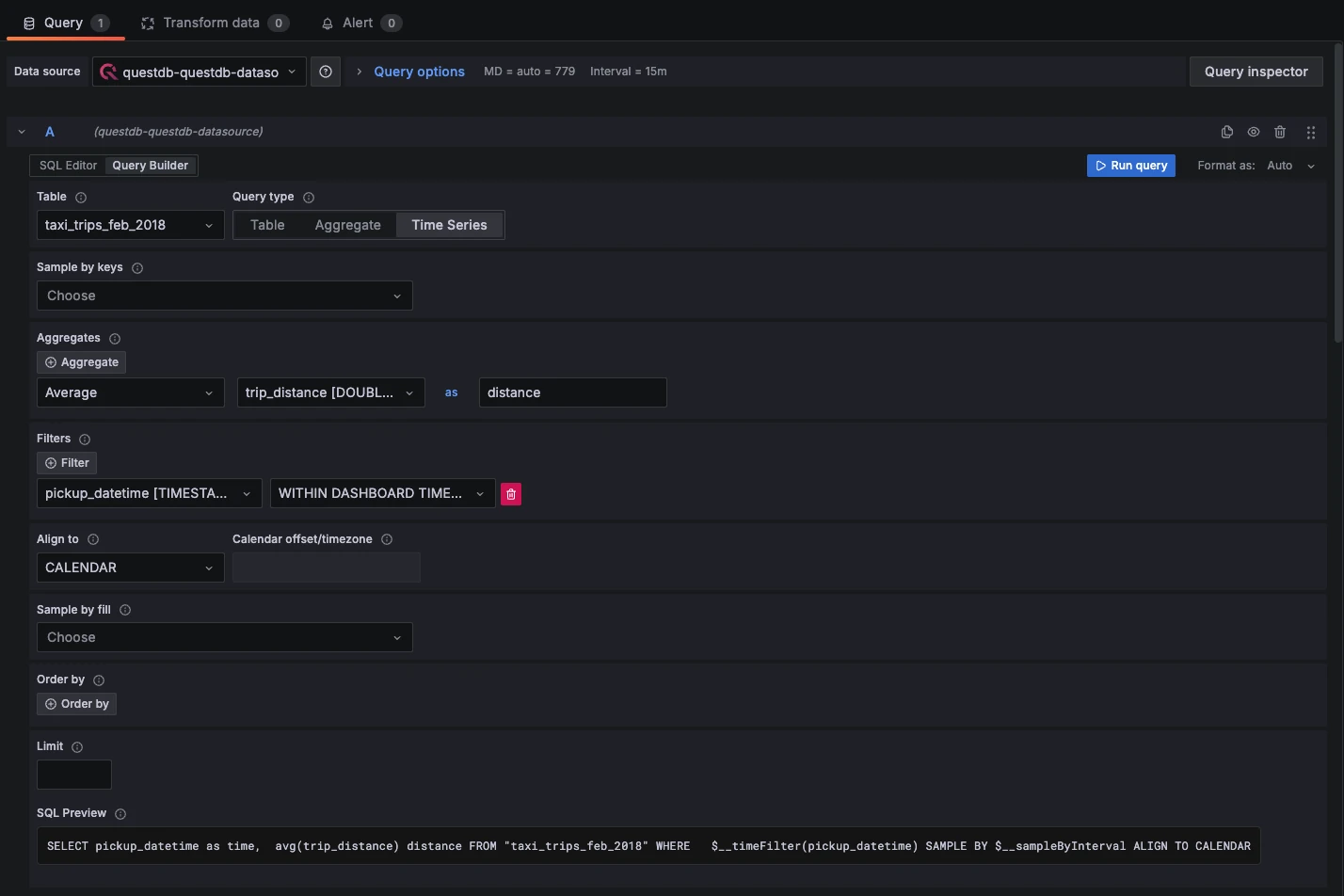This screenshot has width=1344, height=896.
Task: Open the Table dropdown taxi_trips_feb_2018
Action: click(131, 225)
